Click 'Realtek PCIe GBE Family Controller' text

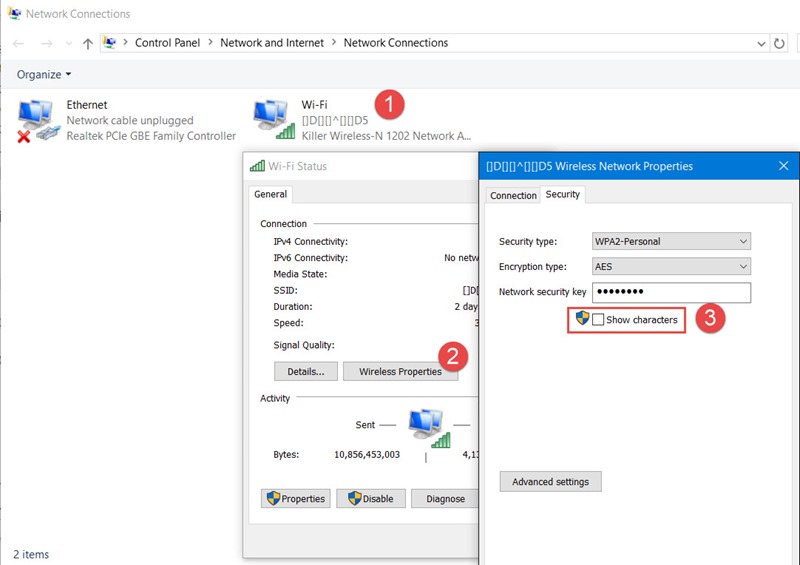[151, 136]
